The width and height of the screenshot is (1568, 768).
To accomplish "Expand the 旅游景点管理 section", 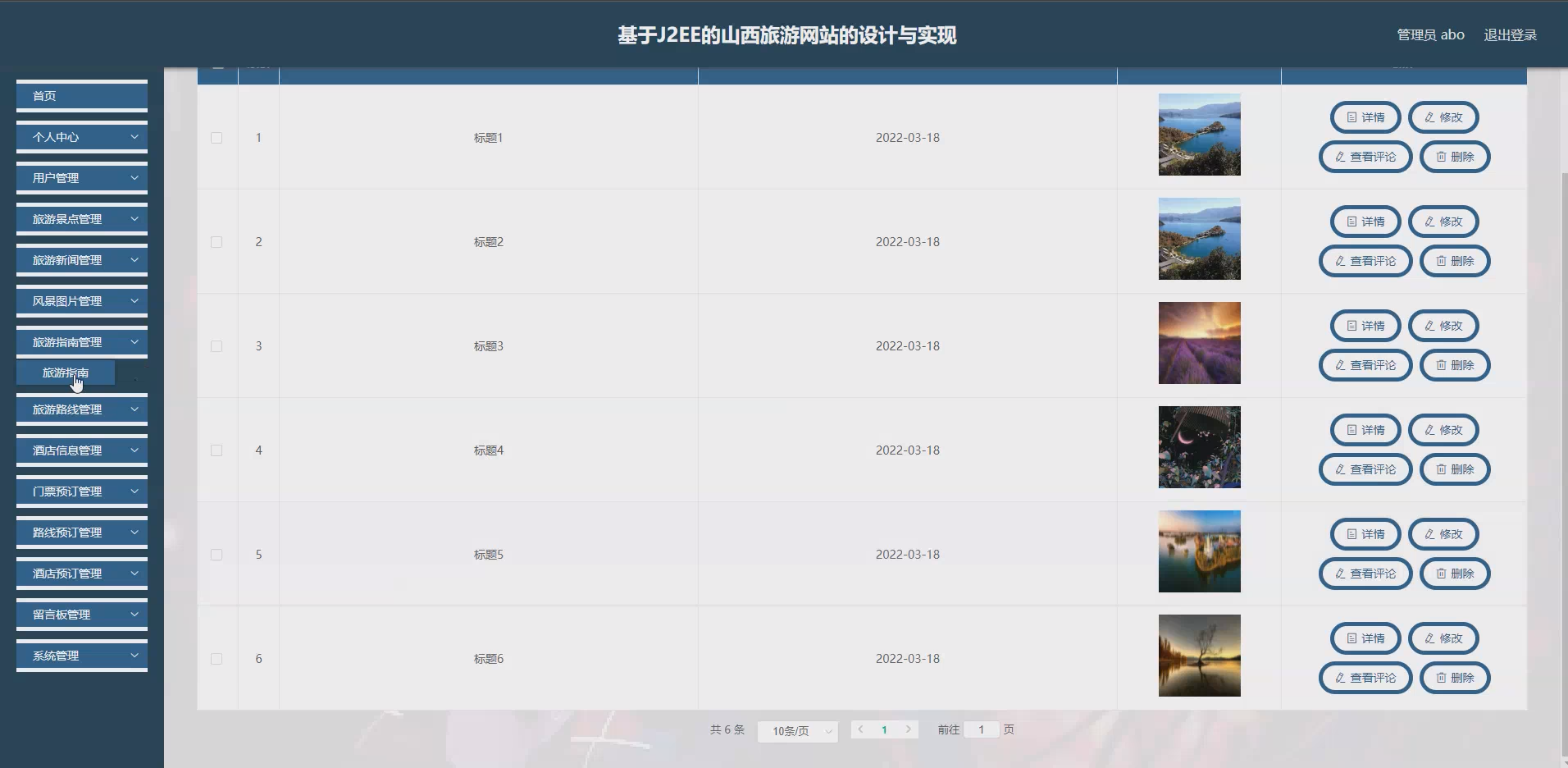I will [x=82, y=219].
